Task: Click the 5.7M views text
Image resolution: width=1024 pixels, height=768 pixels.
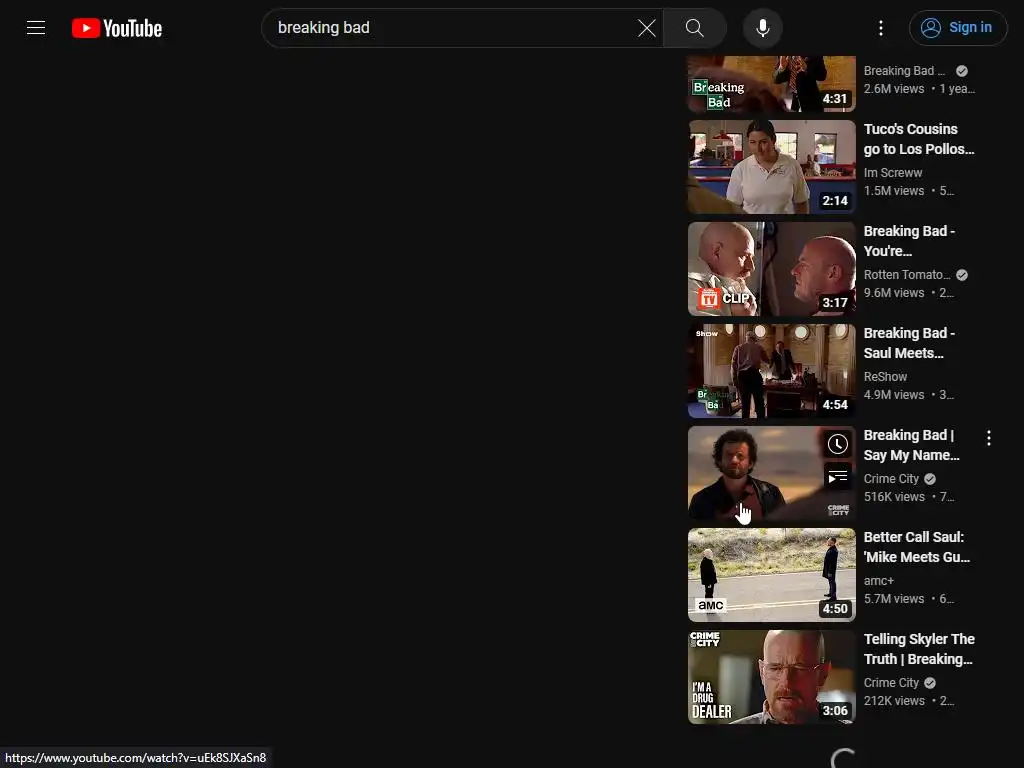Action: (893, 598)
